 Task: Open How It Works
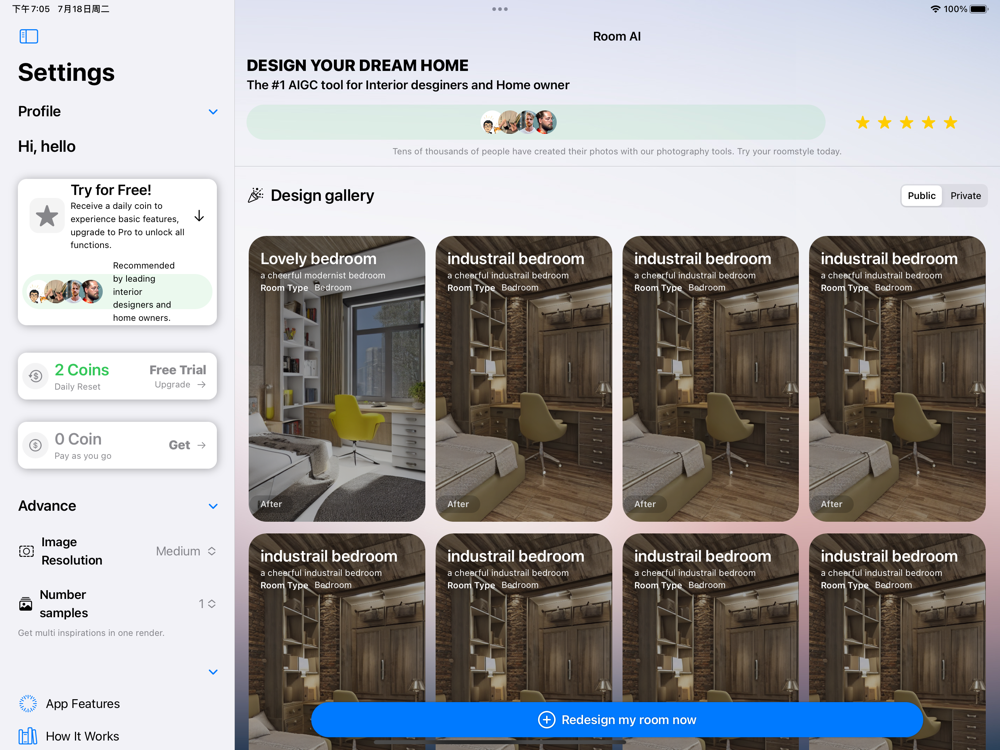[x=82, y=737]
